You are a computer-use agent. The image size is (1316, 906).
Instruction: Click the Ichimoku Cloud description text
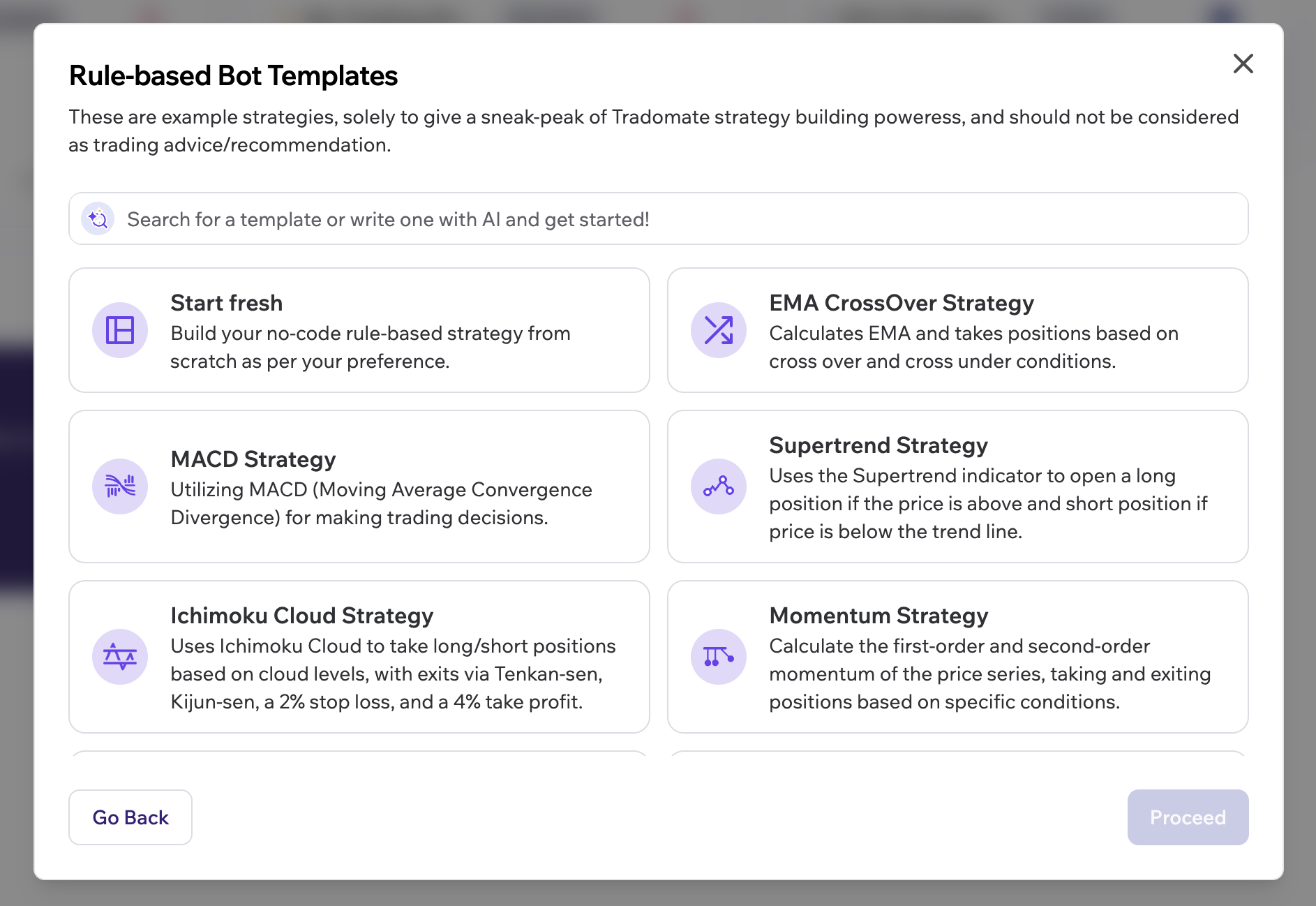pyautogui.click(x=393, y=674)
